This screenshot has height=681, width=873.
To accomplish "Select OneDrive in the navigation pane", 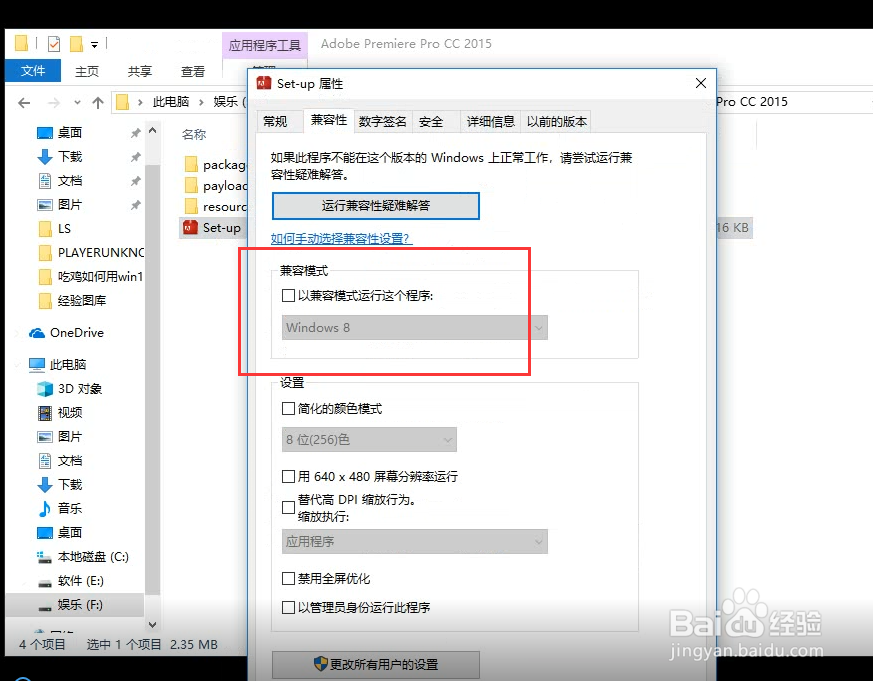I will coord(67,332).
